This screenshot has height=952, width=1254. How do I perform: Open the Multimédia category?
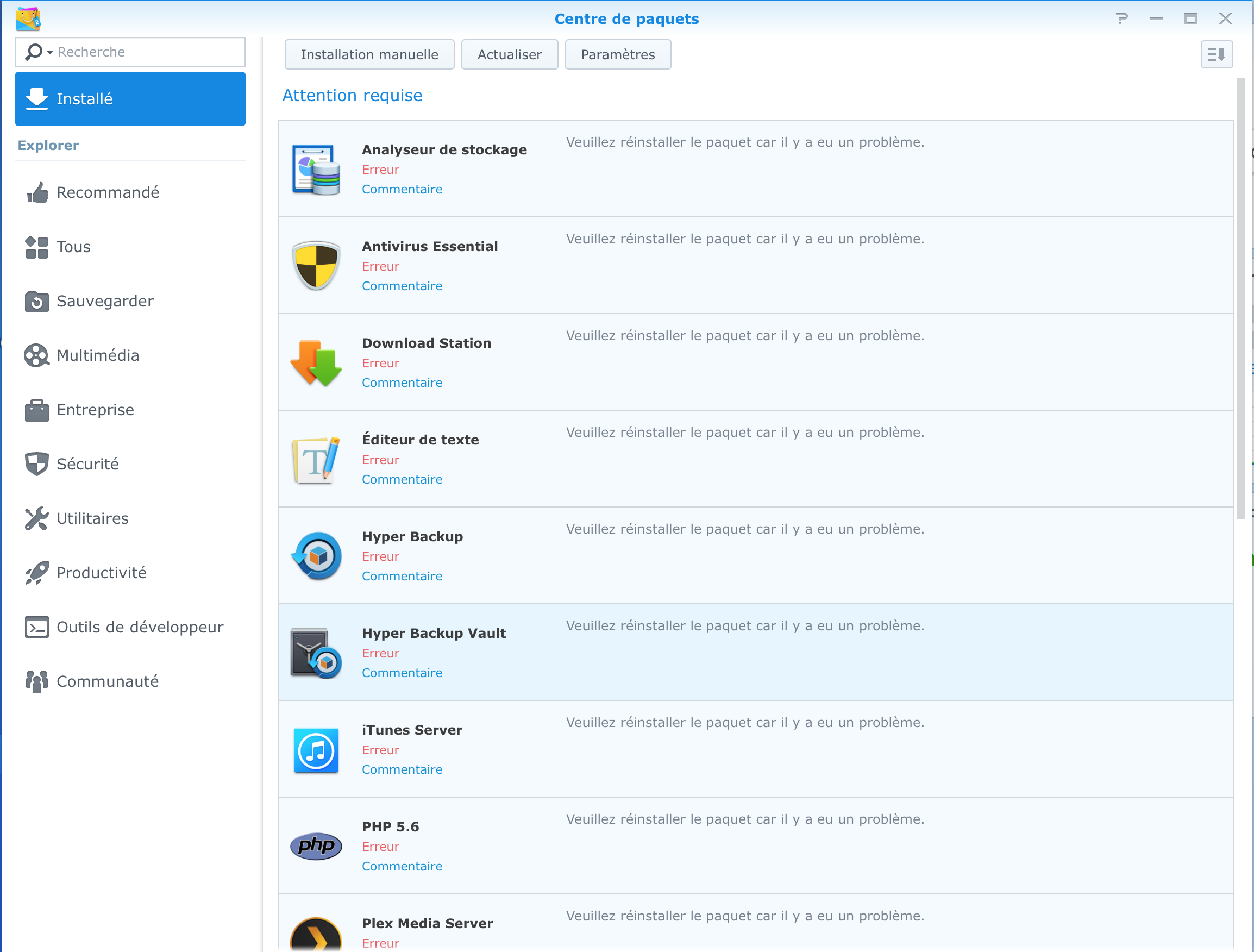[97, 355]
